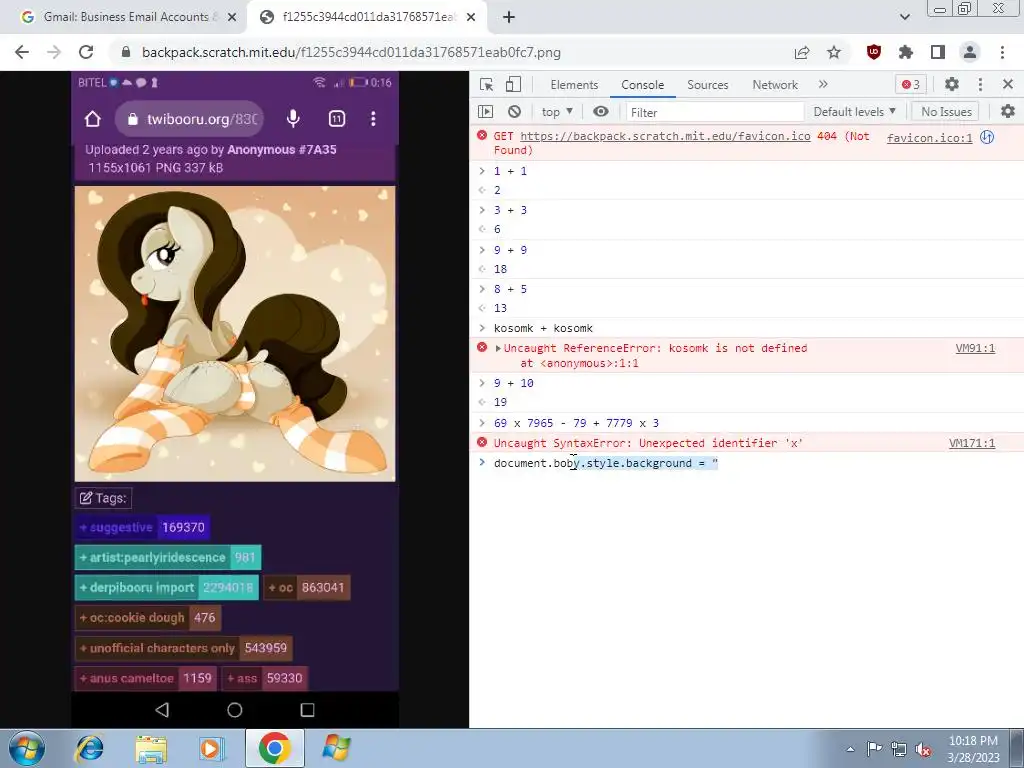Open the favicon.ico URL link in error
The image size is (1024, 768).
coord(665,136)
